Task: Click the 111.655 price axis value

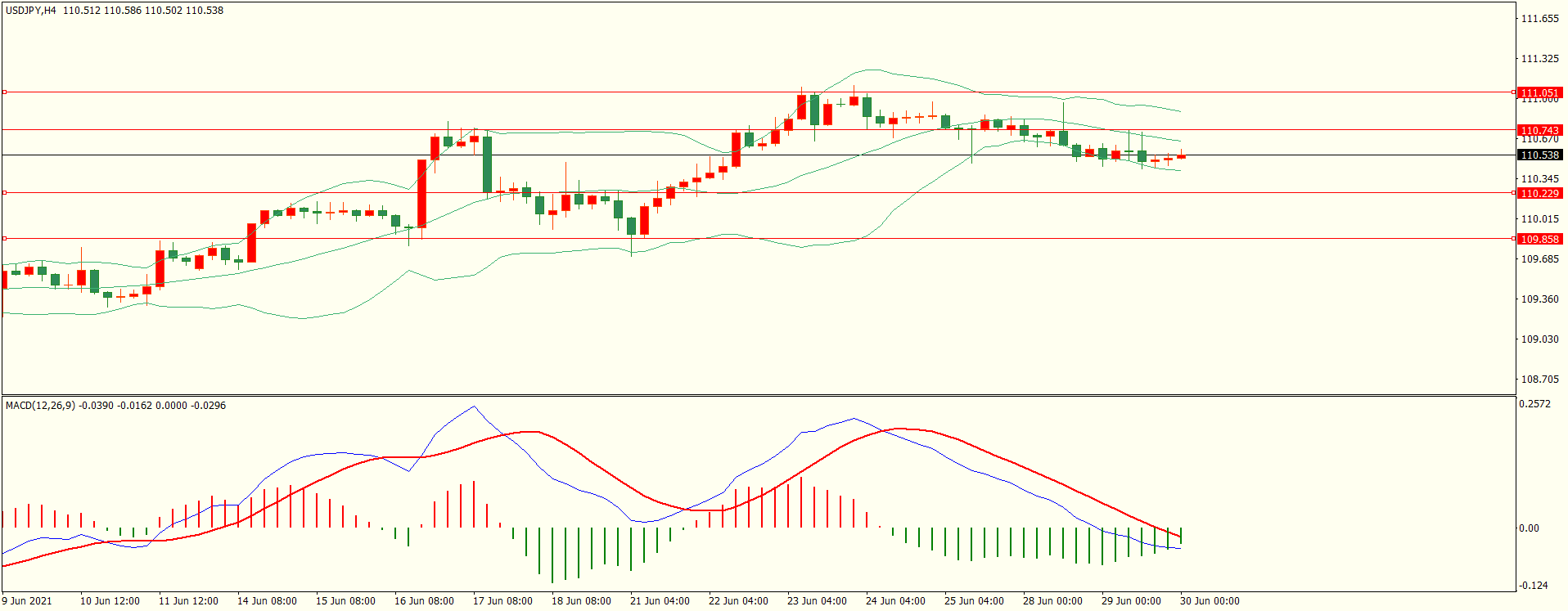Action: 1539,19
